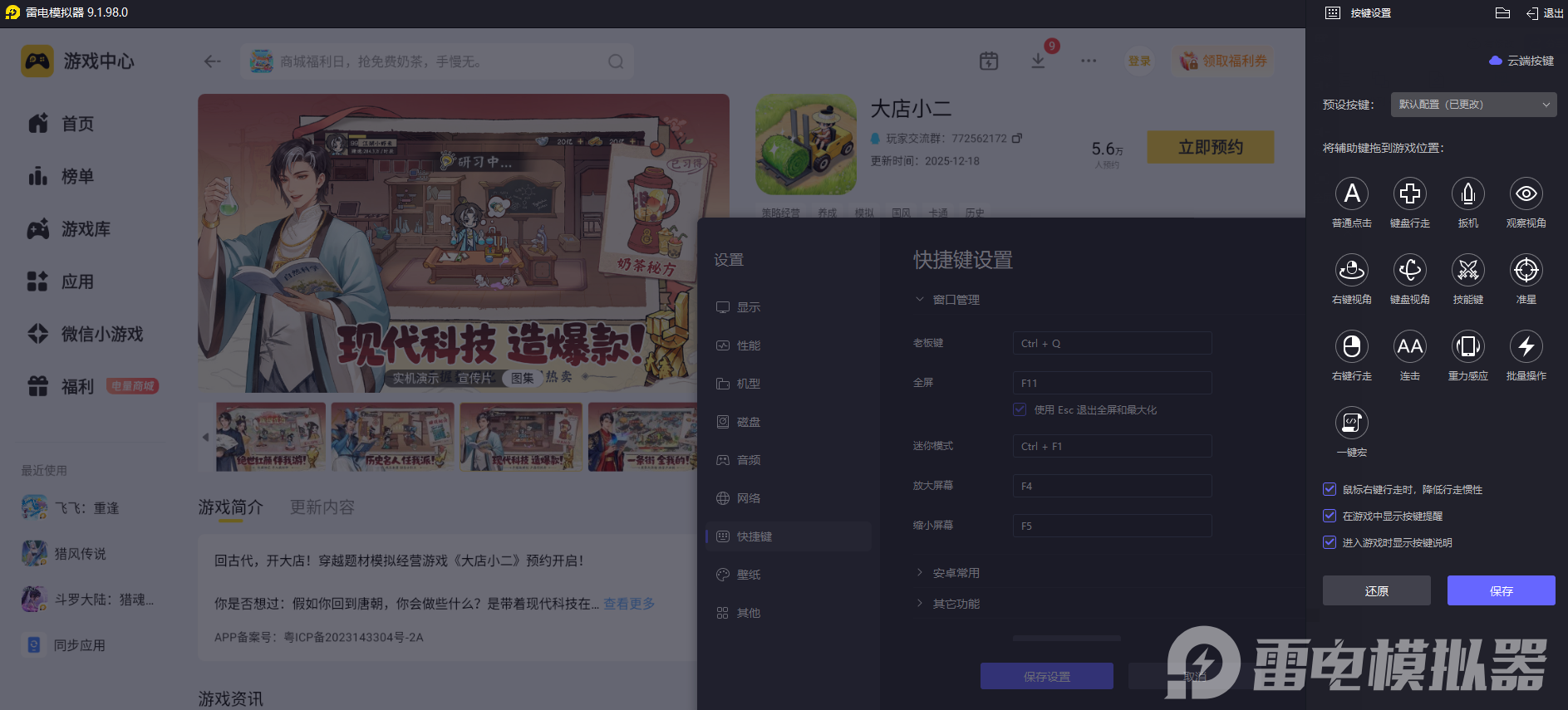Image resolution: width=1568 pixels, height=710 pixels.
Task: Select the 扳机 trigger key icon
Action: tap(1467, 194)
